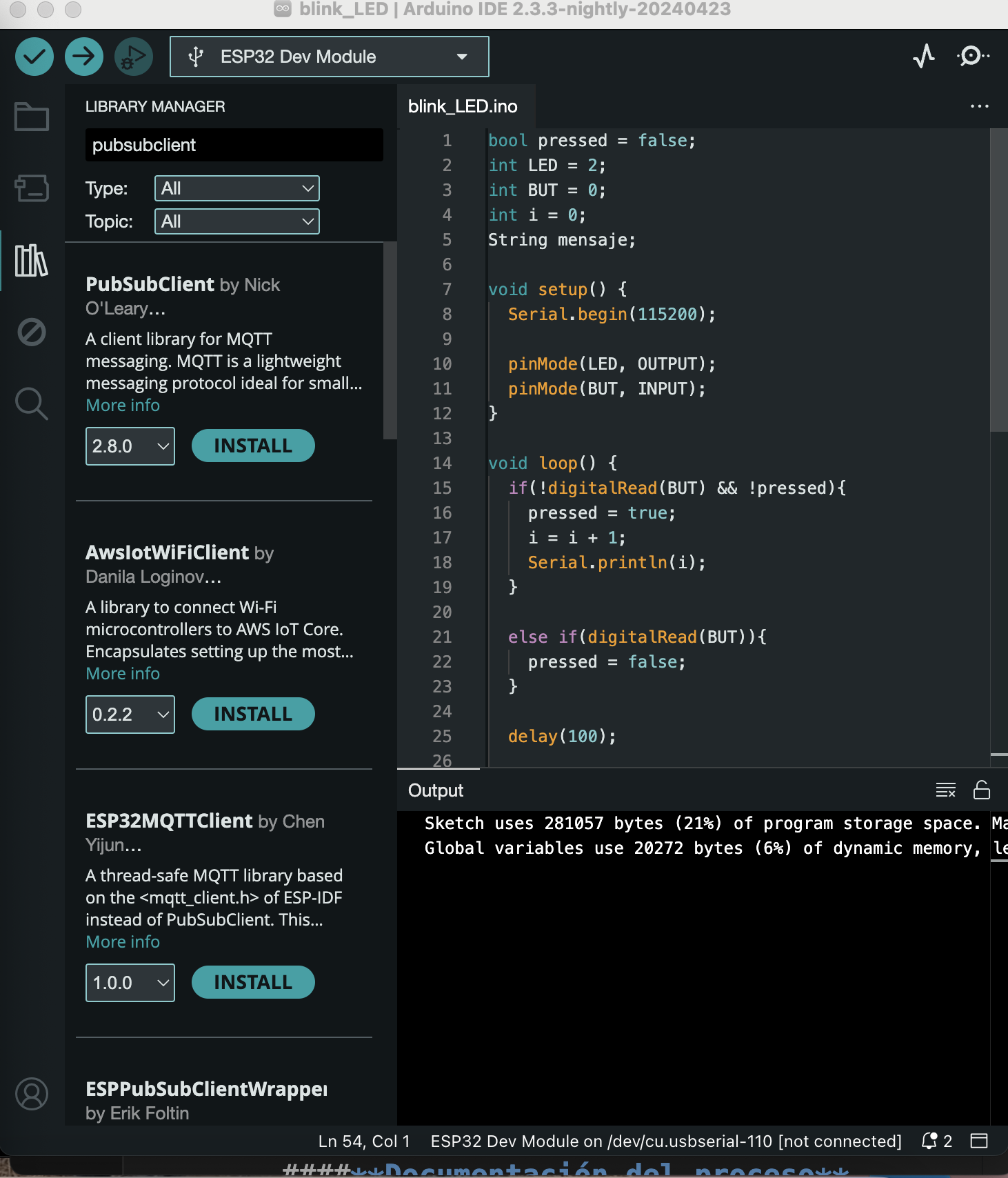Open the Search panel in sidebar
Screen dimensions: 1008x1178
32,403
